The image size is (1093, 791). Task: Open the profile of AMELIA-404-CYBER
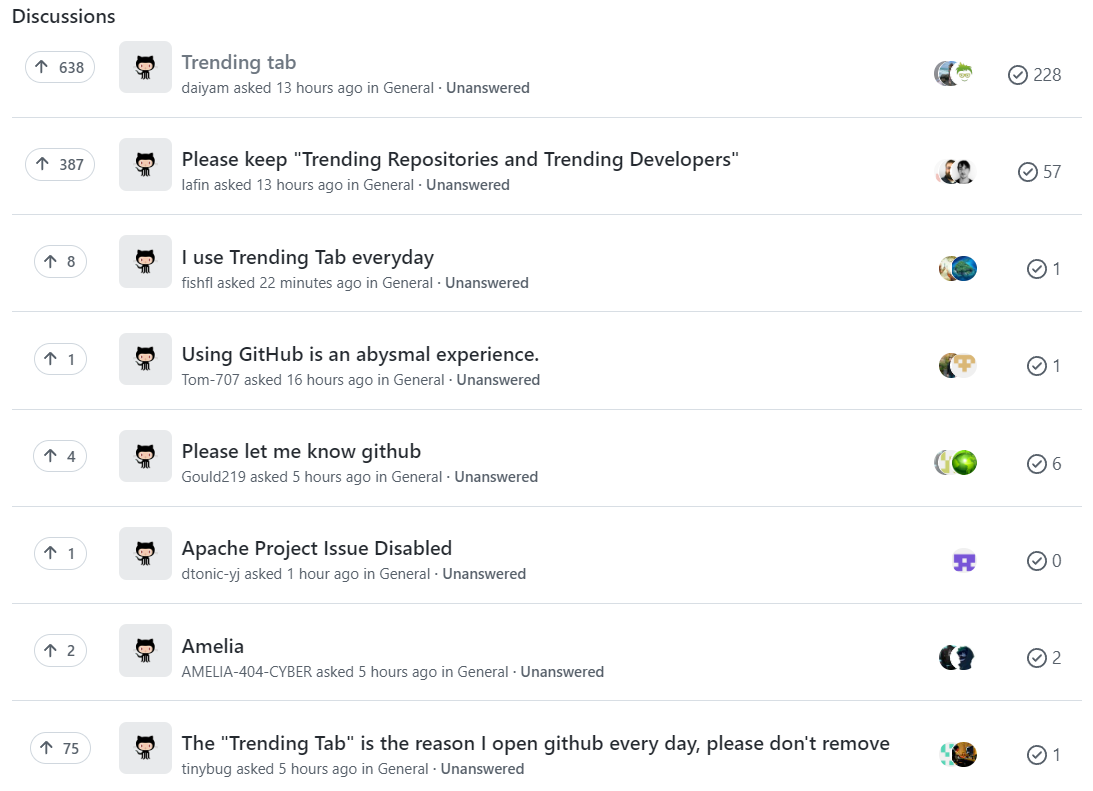(x=246, y=672)
